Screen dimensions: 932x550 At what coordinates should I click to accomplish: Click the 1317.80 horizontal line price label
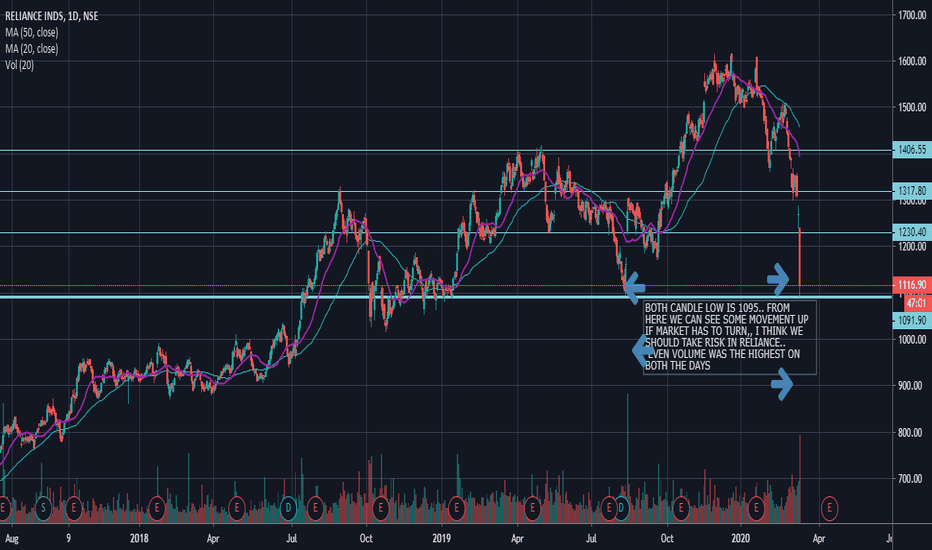click(x=912, y=190)
